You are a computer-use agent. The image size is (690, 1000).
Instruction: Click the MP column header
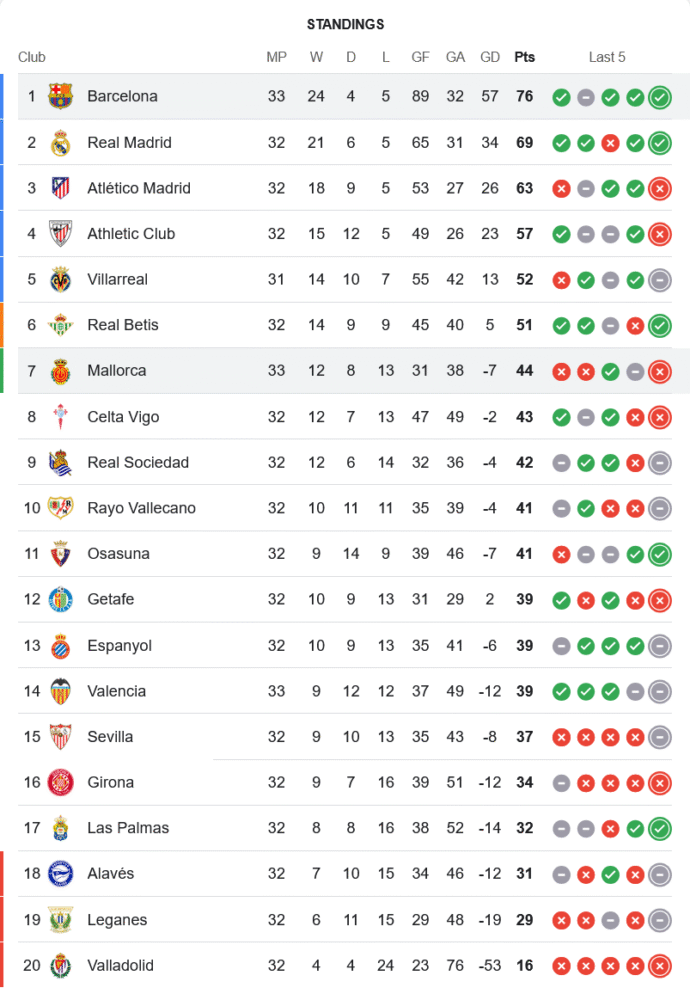[x=276, y=57]
